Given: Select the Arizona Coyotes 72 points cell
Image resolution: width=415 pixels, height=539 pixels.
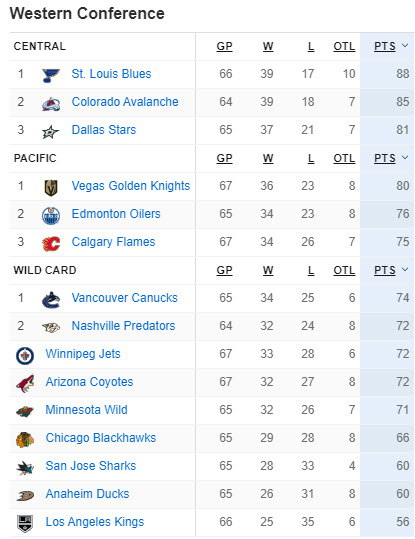Looking at the screenshot, I should 387,382.
